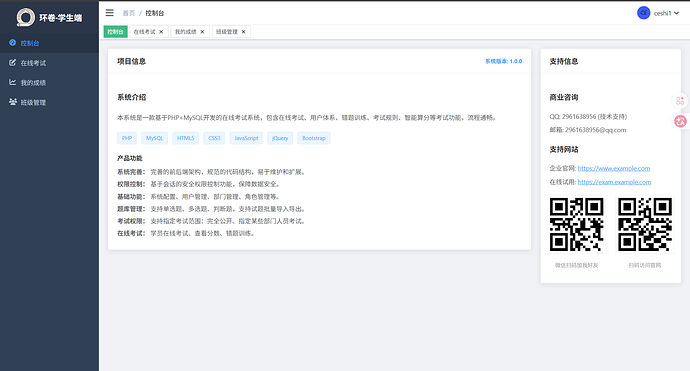This screenshot has height=371, width=690.
Task: Click the 系统介绍 heading
Action: pyautogui.click(x=132, y=97)
